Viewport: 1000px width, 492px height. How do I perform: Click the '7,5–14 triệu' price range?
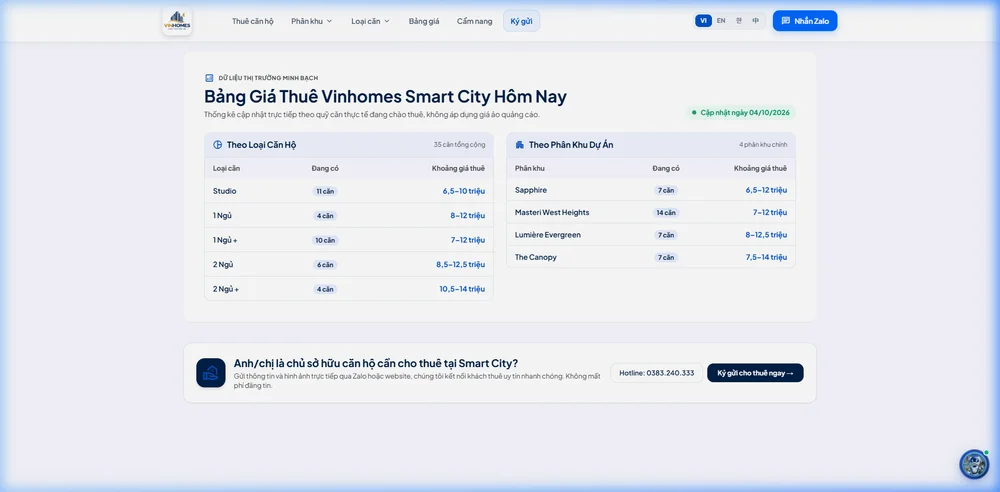click(x=766, y=257)
